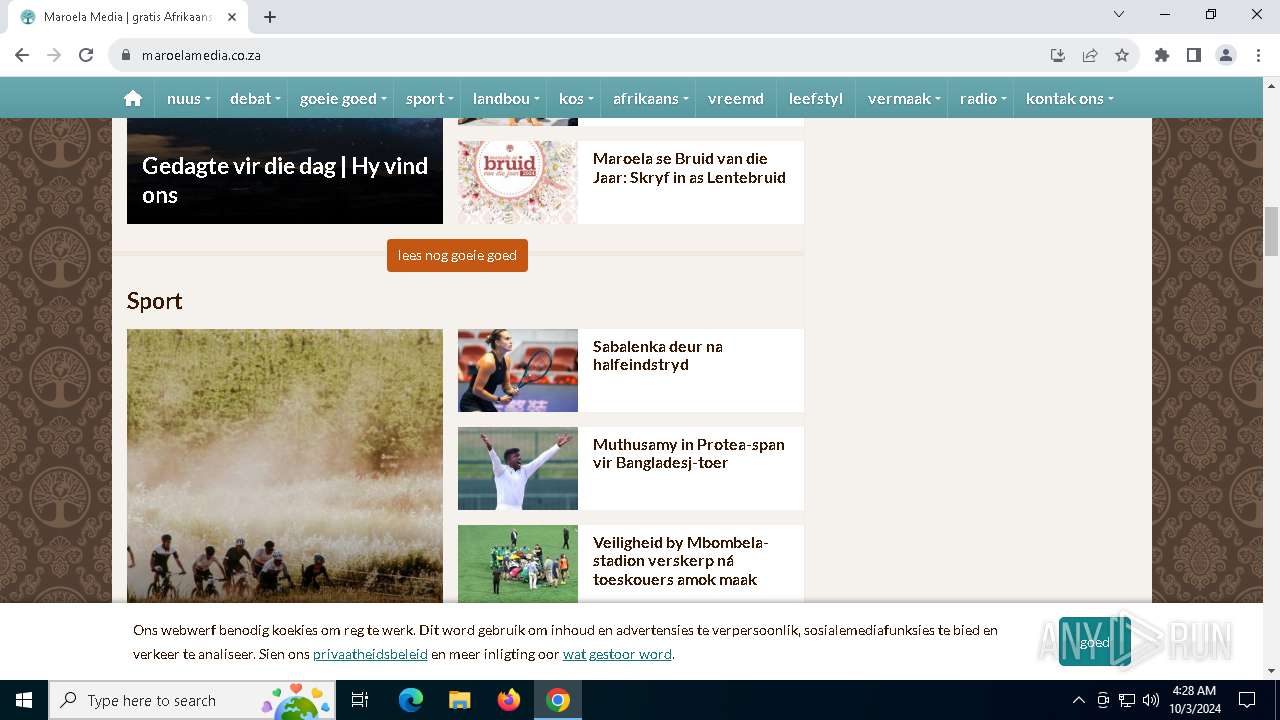Open Chrome profile avatar
The image size is (1280, 720).
coord(1226,55)
